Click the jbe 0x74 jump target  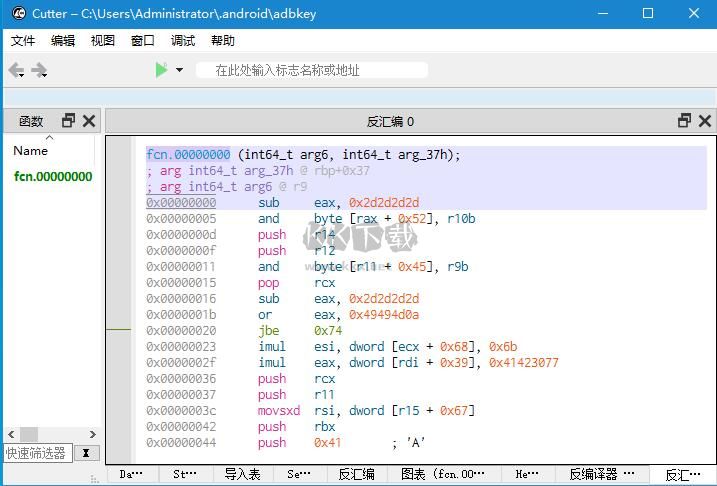click(327, 330)
